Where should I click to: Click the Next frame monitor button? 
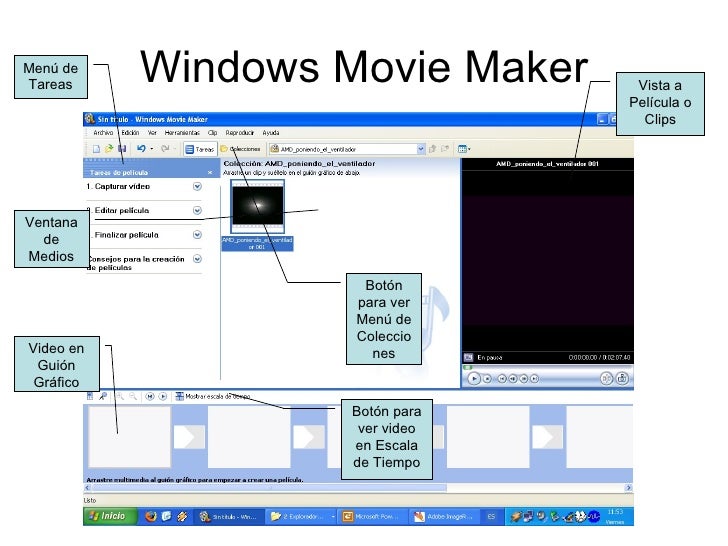pos(524,379)
